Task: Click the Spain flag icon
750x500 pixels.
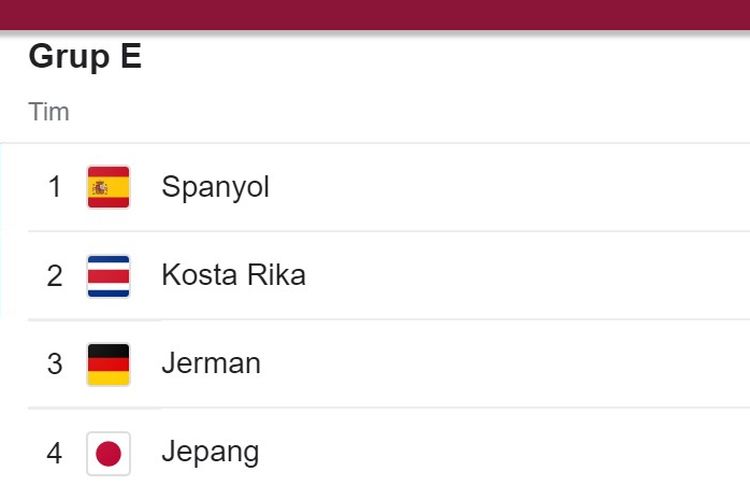Action: click(109, 187)
